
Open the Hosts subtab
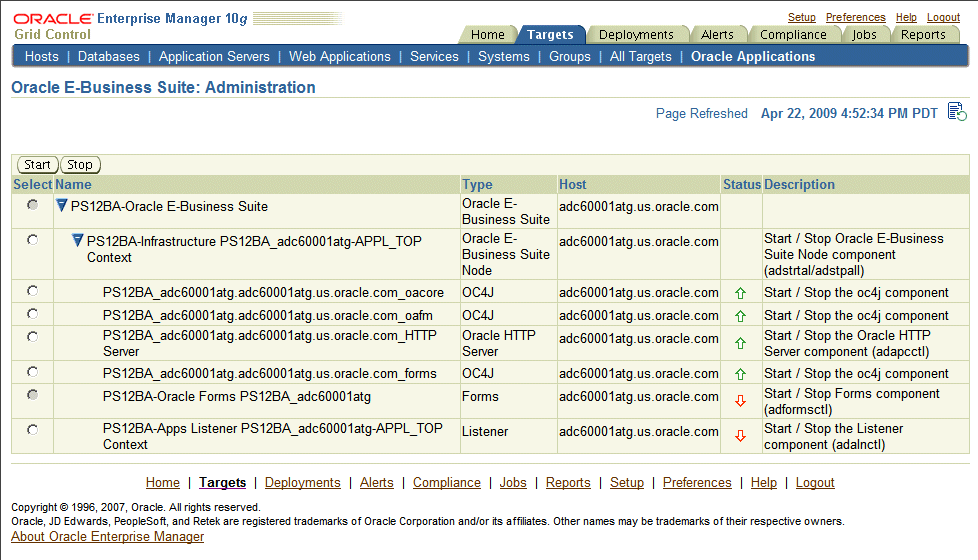point(42,57)
